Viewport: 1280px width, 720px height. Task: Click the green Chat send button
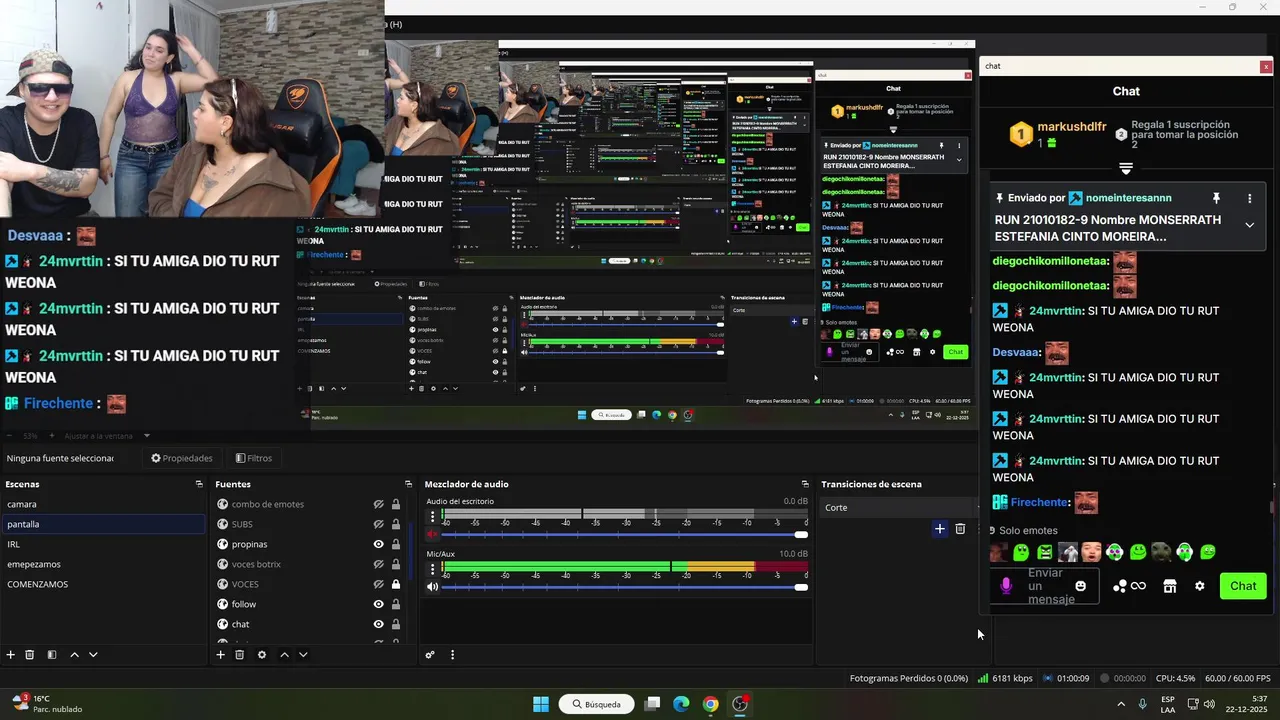coord(1243,586)
